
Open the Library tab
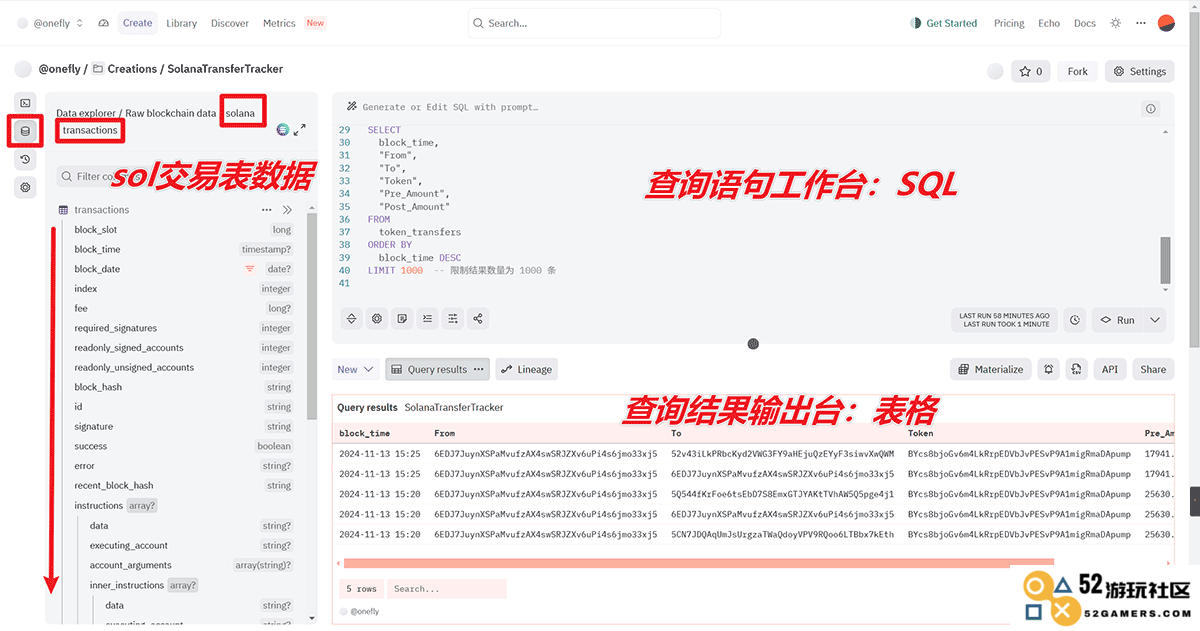182,23
